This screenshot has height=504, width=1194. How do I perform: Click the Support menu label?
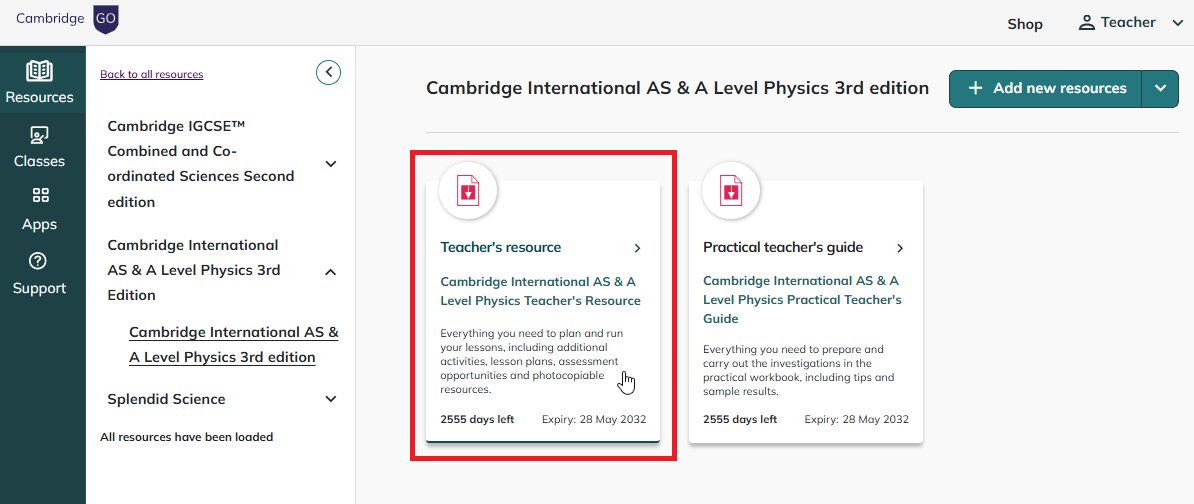coord(39,289)
